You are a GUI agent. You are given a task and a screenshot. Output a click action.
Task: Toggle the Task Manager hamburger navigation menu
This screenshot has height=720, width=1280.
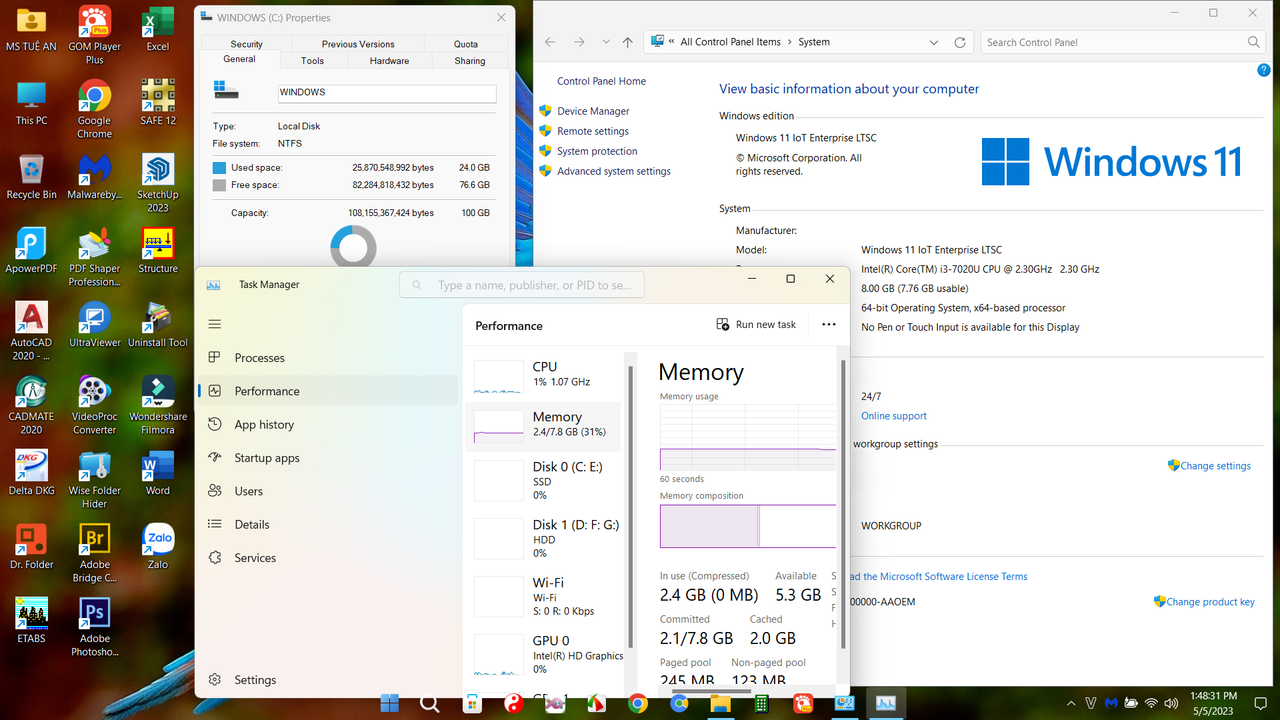(x=214, y=324)
